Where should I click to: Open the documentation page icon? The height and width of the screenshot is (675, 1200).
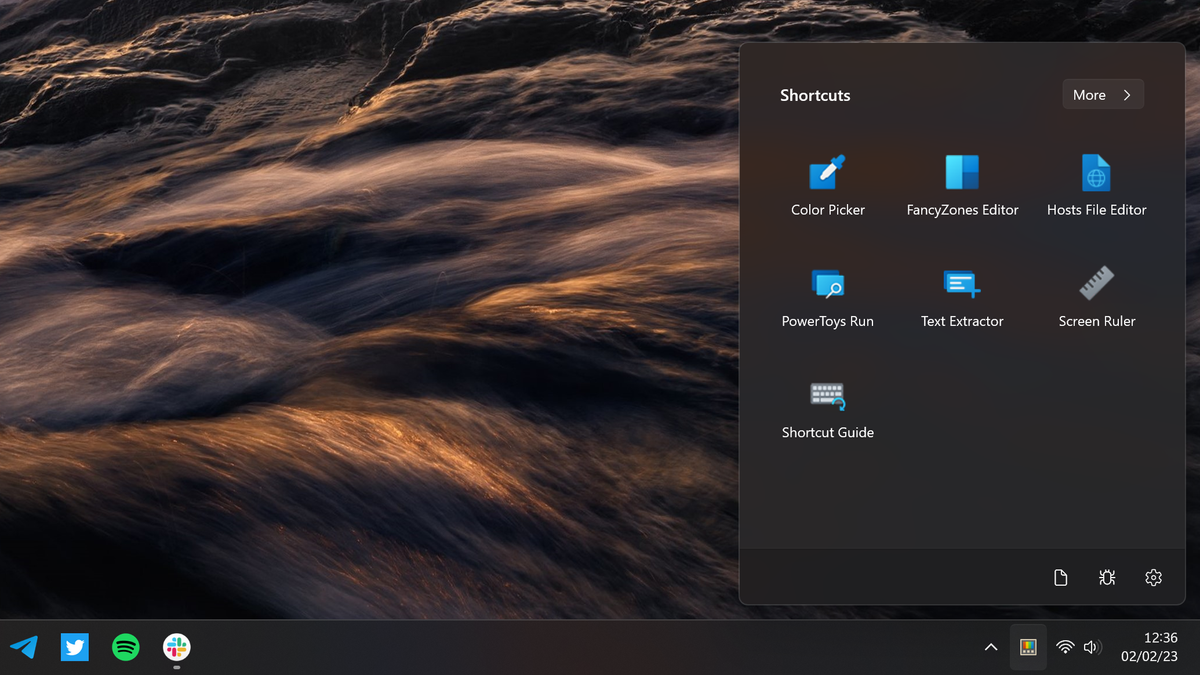(1060, 578)
